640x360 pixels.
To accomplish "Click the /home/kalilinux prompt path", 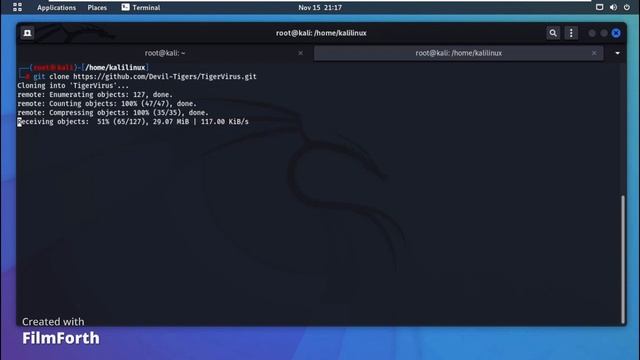I will (115, 67).
